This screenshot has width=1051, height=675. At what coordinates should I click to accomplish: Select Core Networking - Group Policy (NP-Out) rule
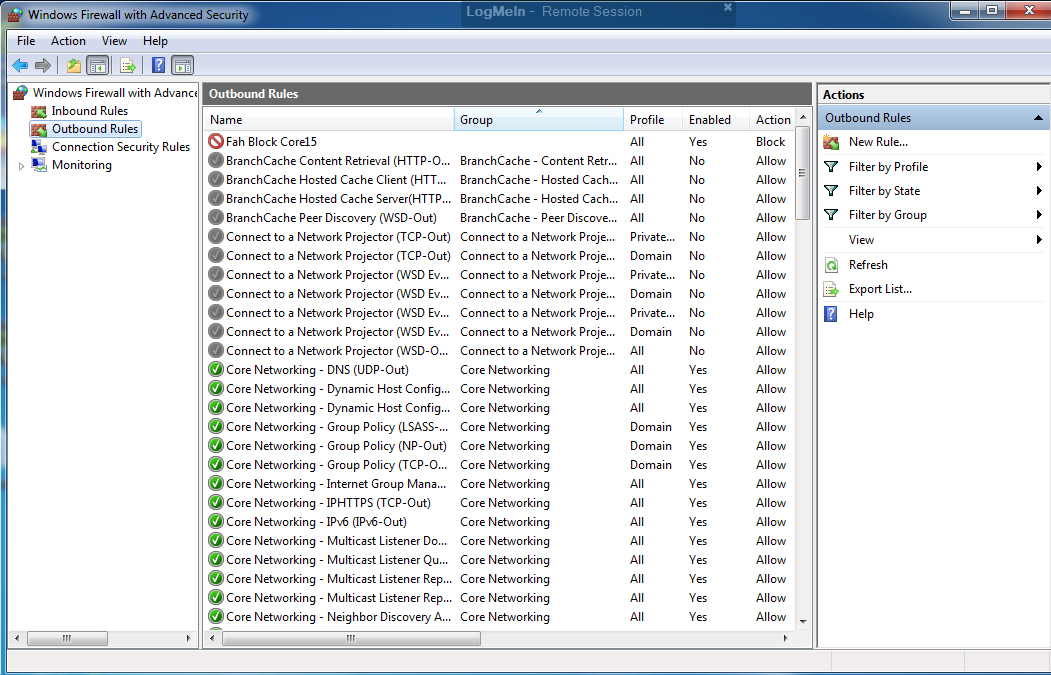click(x=336, y=446)
